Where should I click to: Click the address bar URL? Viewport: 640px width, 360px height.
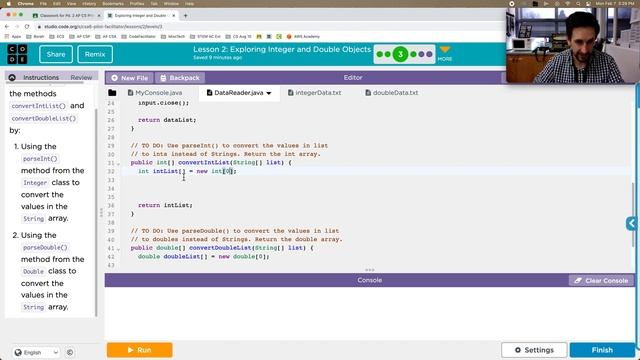[103, 27]
